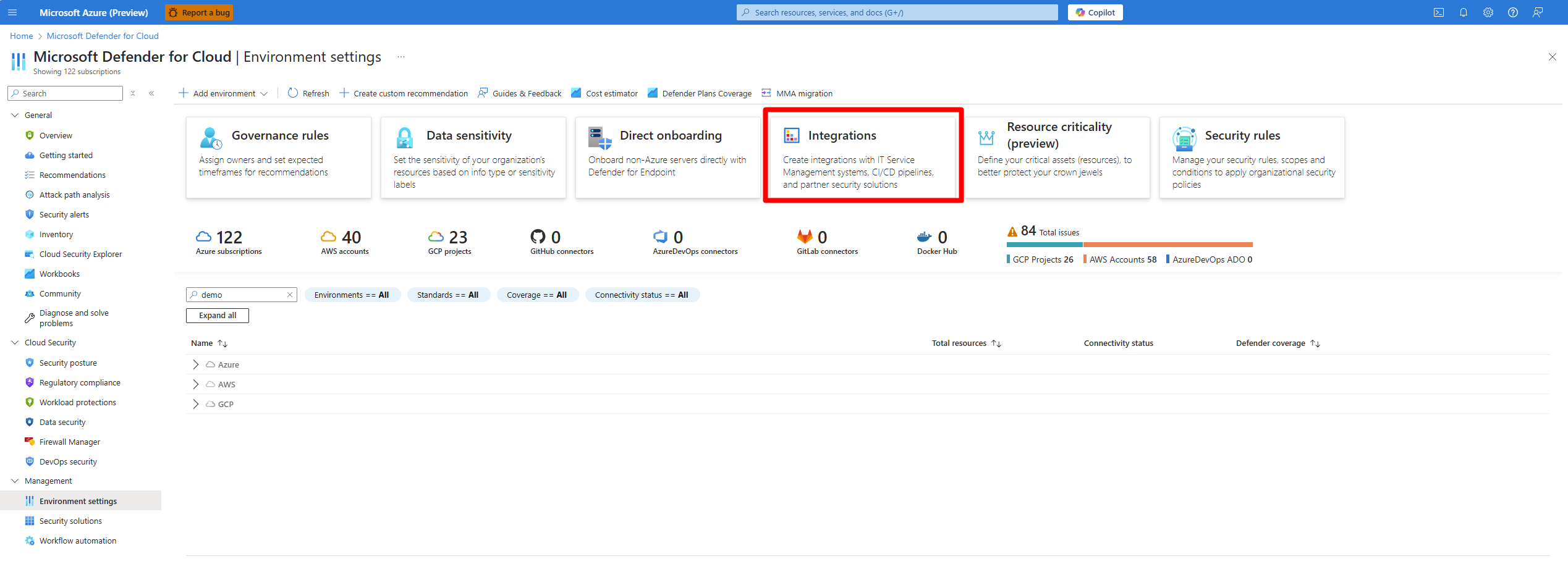Image resolution: width=1568 pixels, height=564 pixels.
Task: Sort by Total resources column
Action: tap(967, 343)
